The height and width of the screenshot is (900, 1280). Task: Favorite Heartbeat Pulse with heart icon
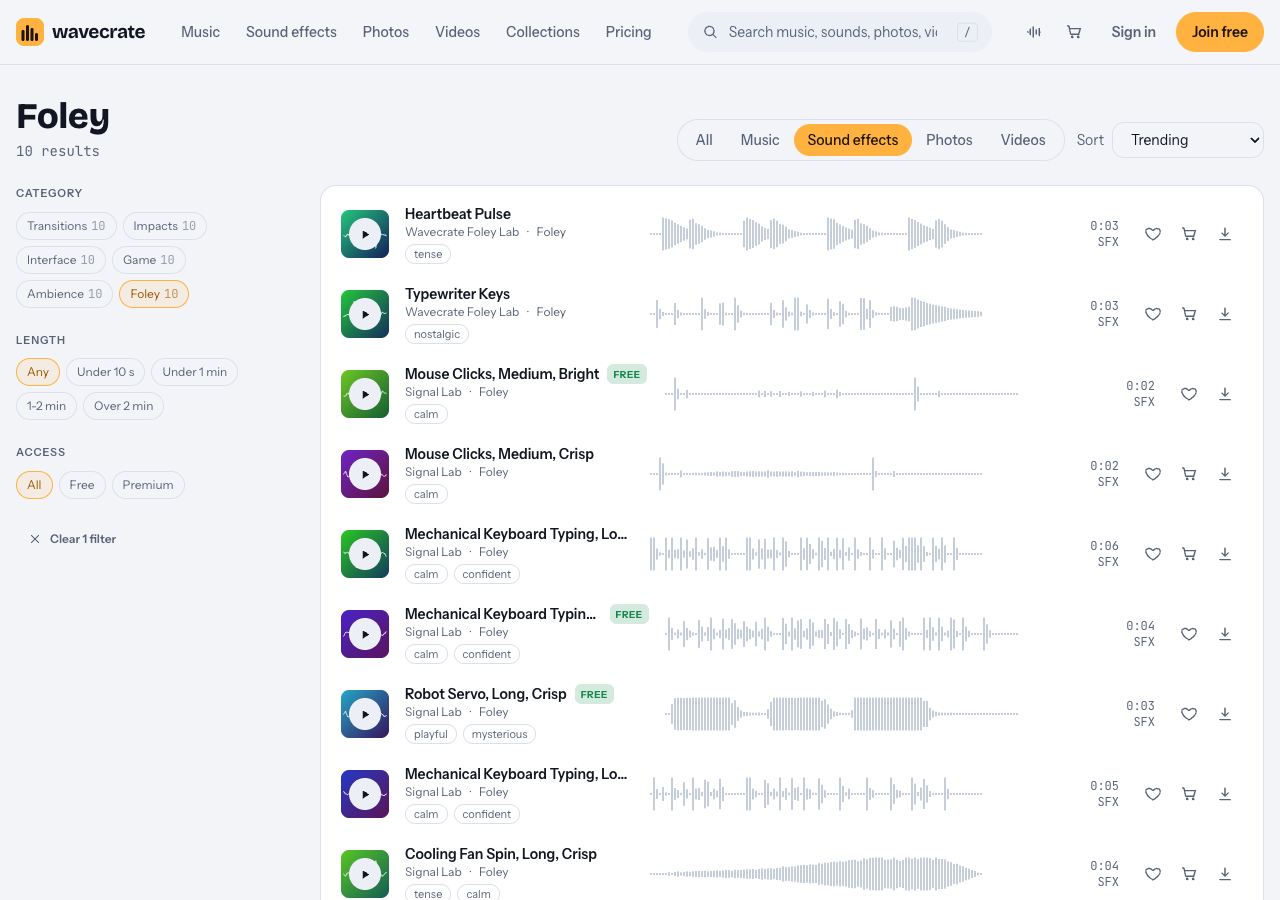tap(1153, 234)
